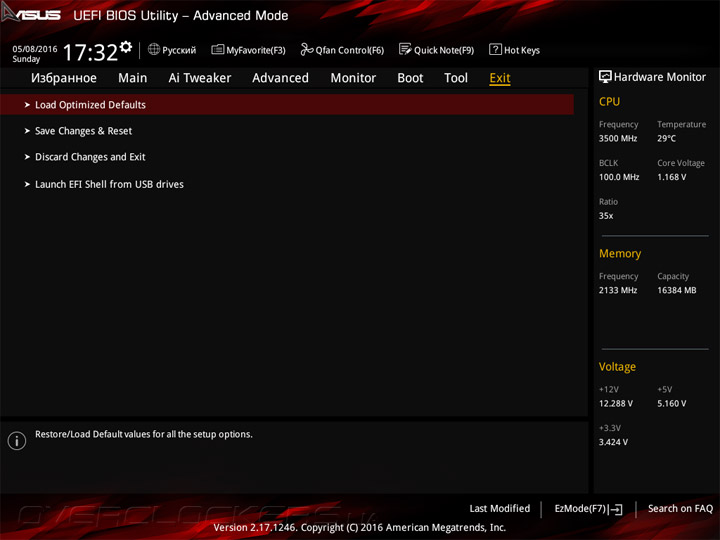The image size is (720, 540).
Task: Click +12V value 12.288 V
Action: pyautogui.click(x=616, y=404)
